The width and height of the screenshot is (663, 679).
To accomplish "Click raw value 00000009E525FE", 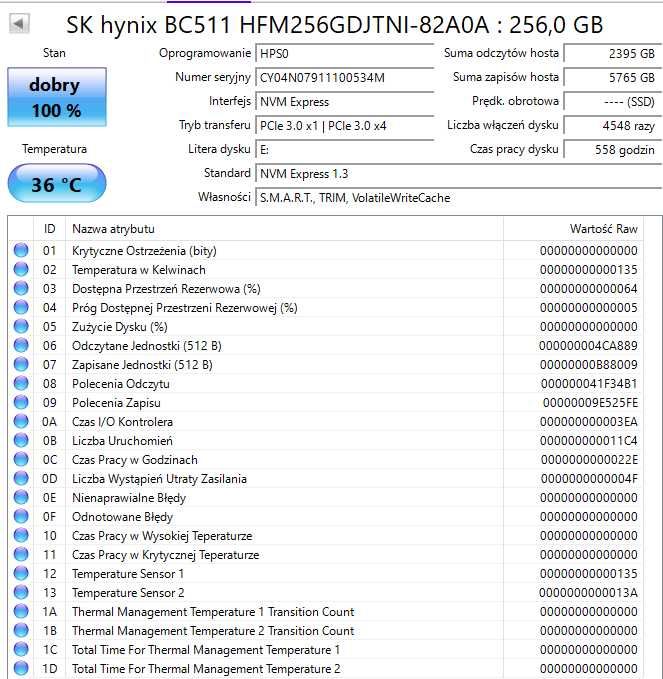I will [x=590, y=403].
